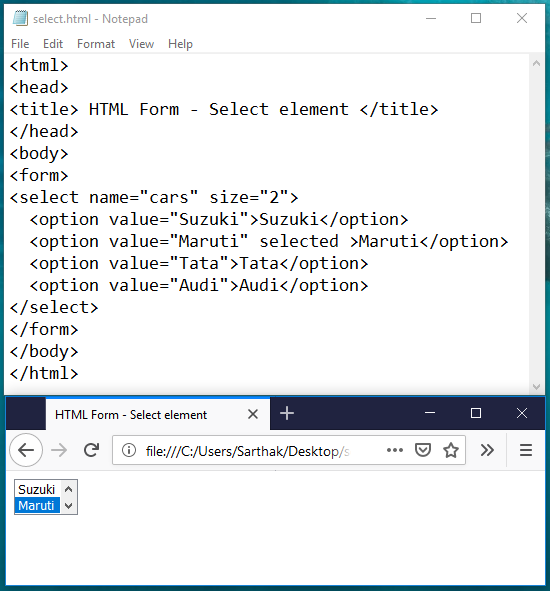Screen dimensions: 550x591
Task: Select Maruti in the cars list
Action: (x=37, y=505)
